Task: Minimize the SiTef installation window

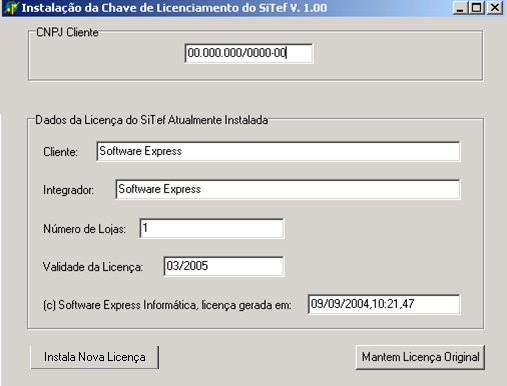Action: click(460, 8)
